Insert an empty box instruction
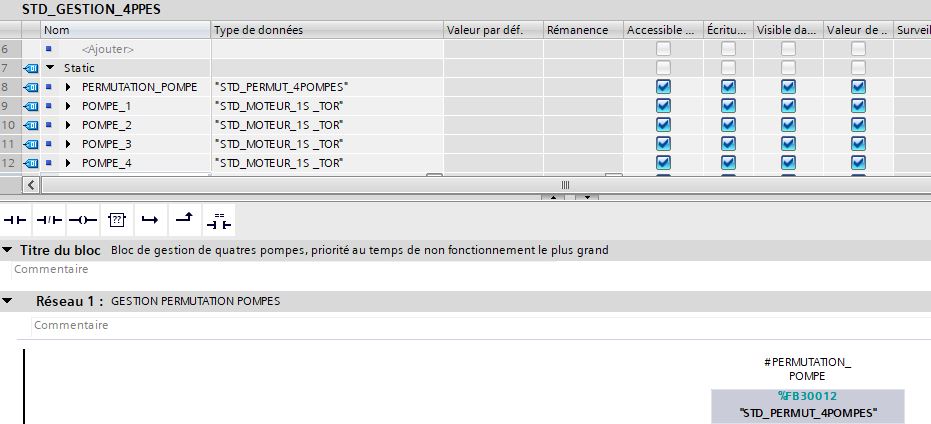The width and height of the screenshot is (931, 424). [117, 220]
